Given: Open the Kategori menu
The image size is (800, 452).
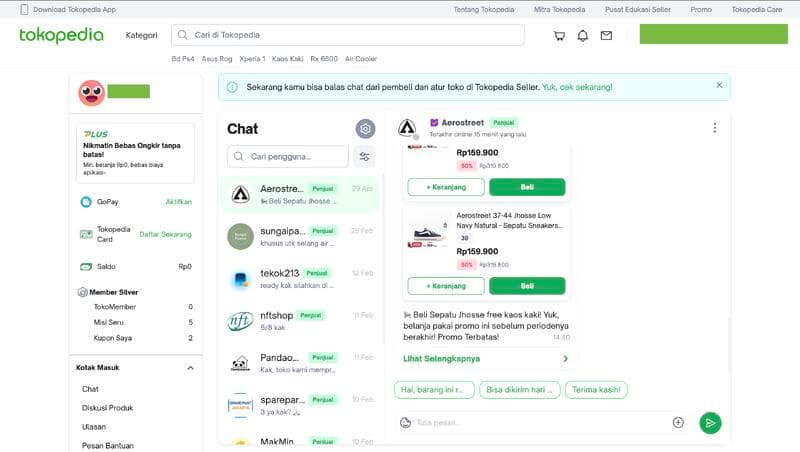Looking at the screenshot, I should point(141,35).
